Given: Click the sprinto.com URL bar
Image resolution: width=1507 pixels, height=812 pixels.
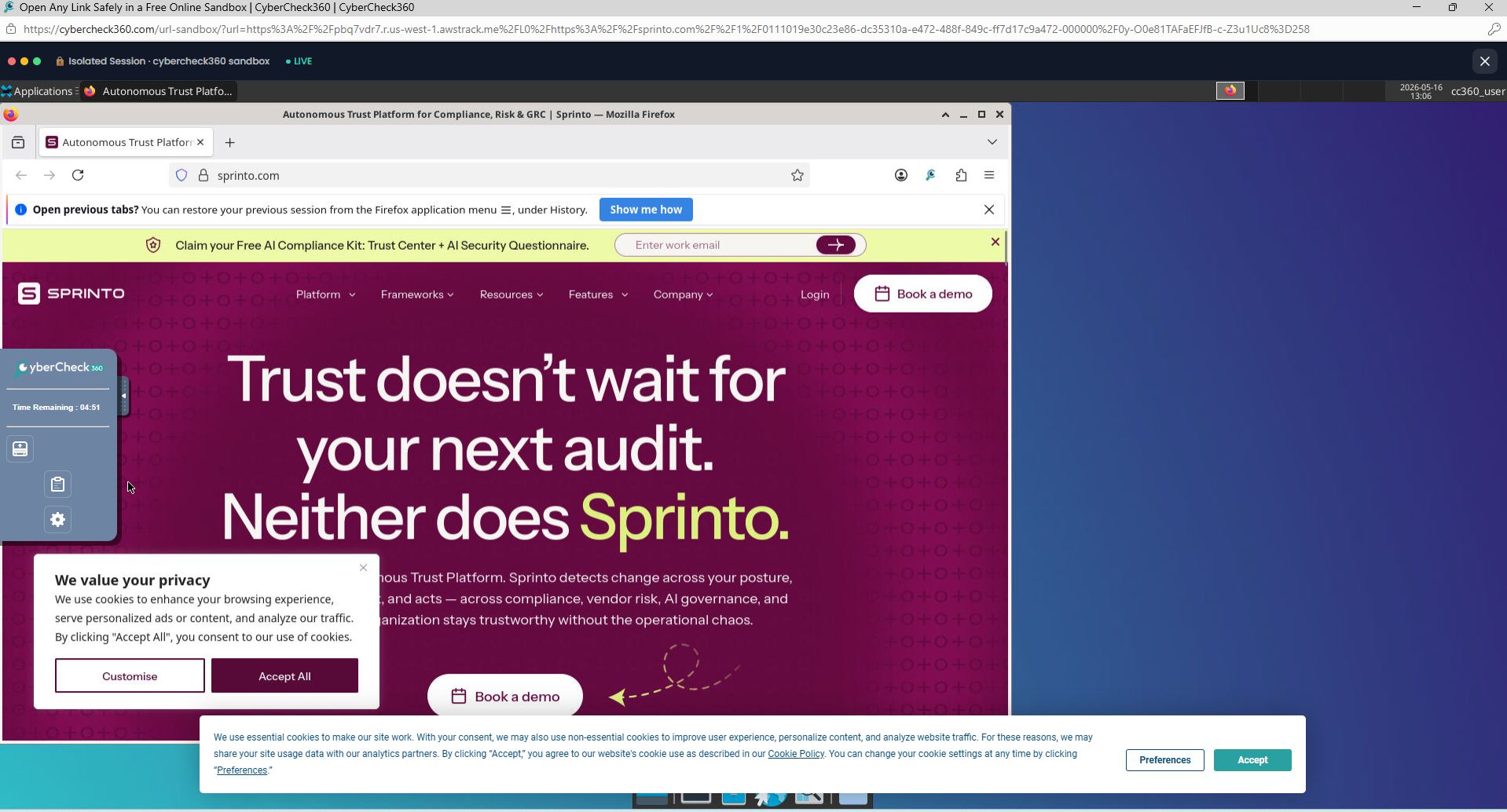Looking at the screenshot, I should pos(489,175).
